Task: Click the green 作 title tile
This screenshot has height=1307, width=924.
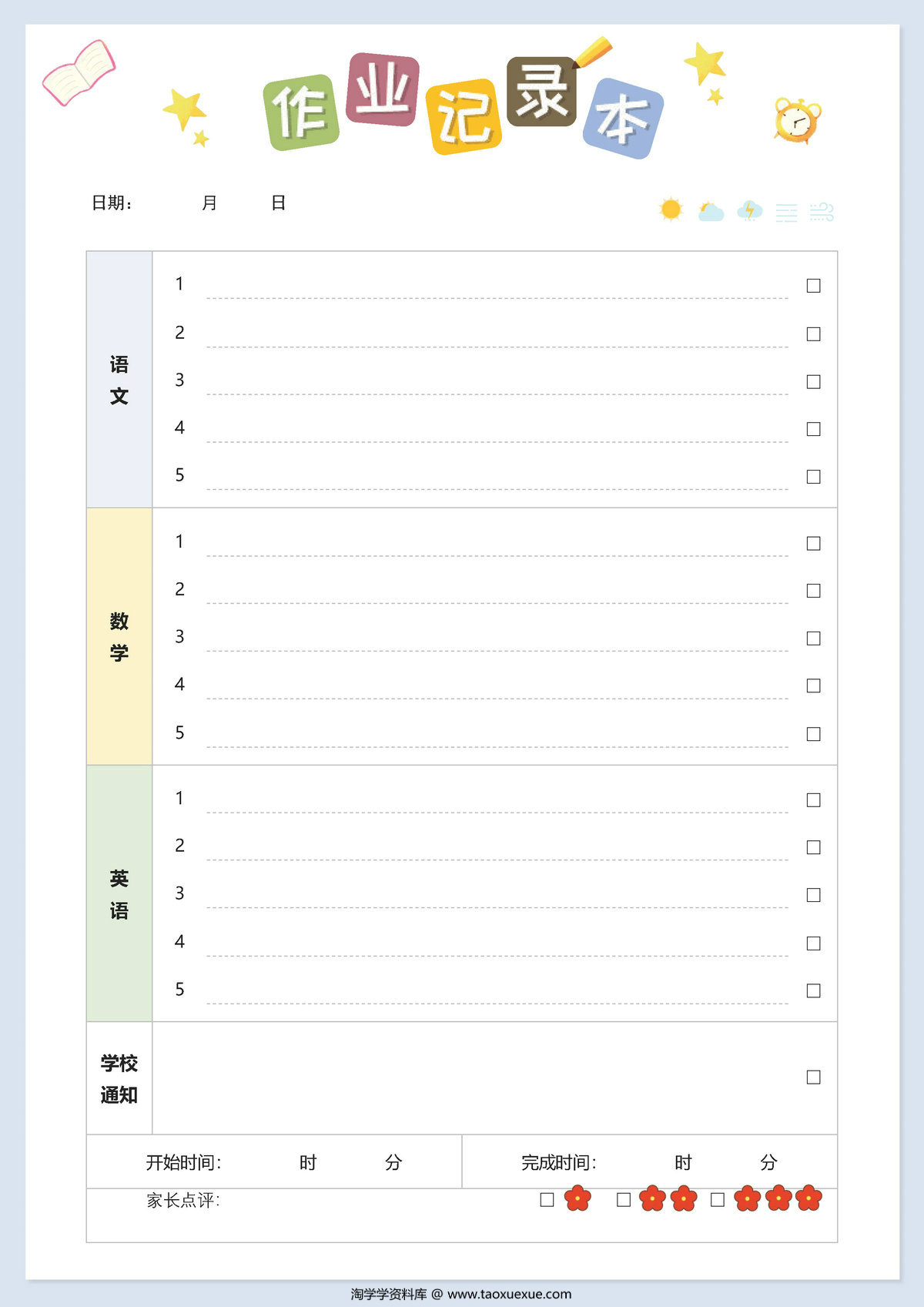Action: (x=301, y=112)
